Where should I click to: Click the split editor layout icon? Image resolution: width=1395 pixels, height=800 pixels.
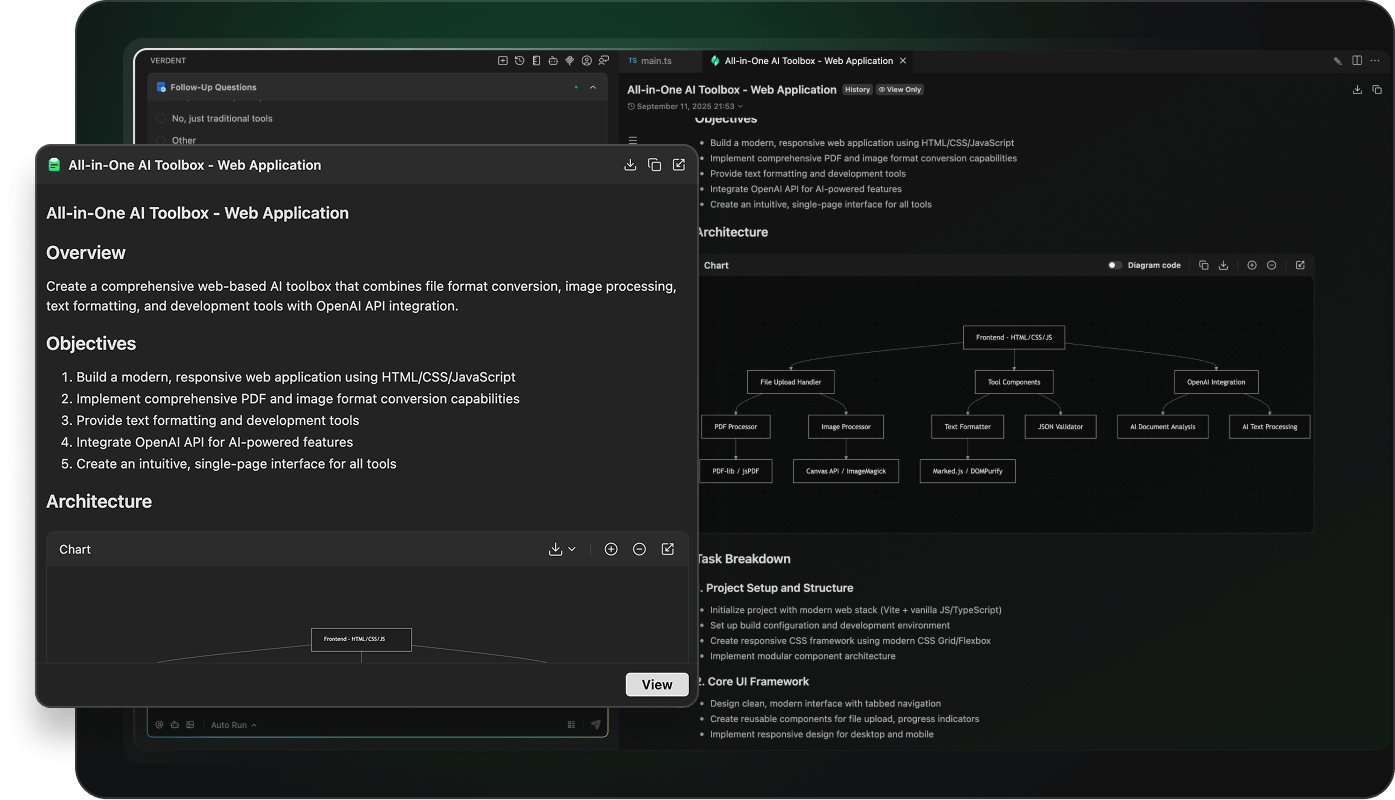pyautogui.click(x=1357, y=61)
